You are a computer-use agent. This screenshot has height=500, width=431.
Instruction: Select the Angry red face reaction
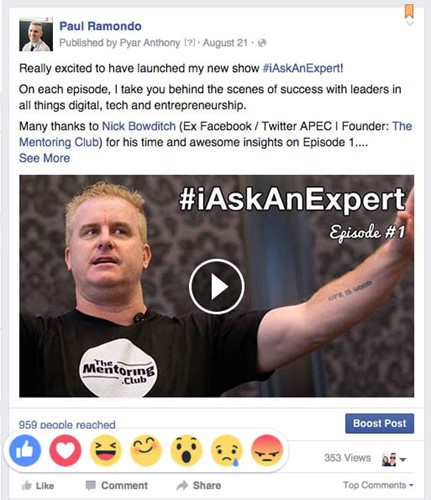pyautogui.click(x=267, y=451)
